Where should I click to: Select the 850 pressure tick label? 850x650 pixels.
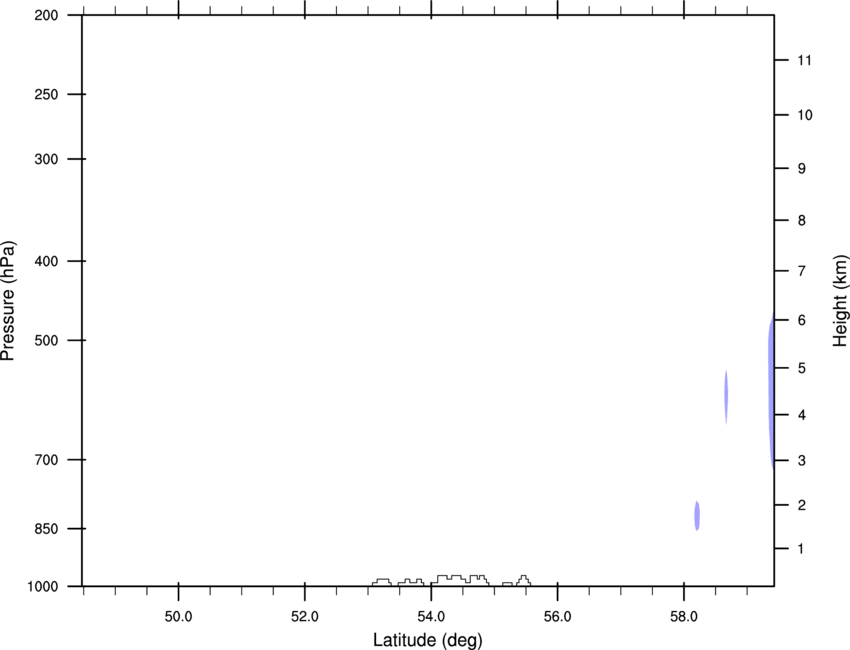46,528
